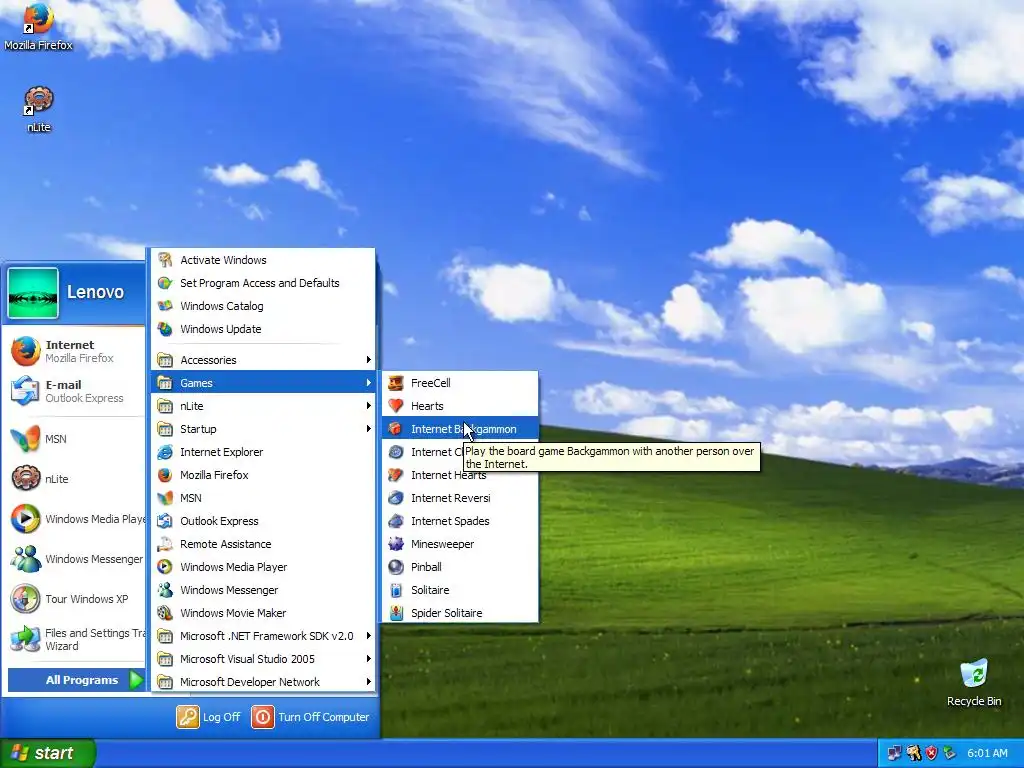Viewport: 1024px width, 768px height.
Task: Expand Microsoft Visual Studio 2005 arrow
Action: click(368, 659)
